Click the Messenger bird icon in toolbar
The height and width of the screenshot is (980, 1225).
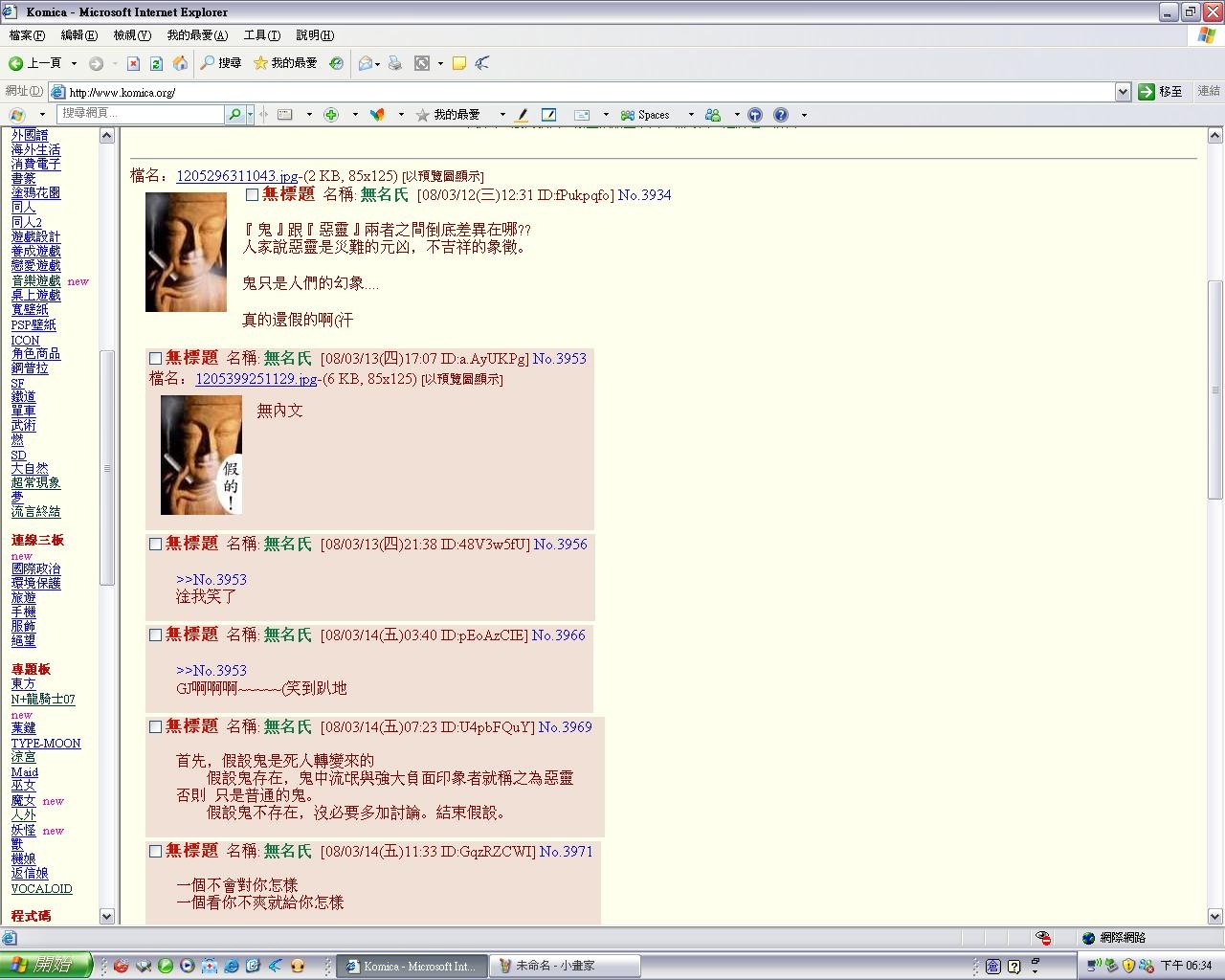coord(482,63)
